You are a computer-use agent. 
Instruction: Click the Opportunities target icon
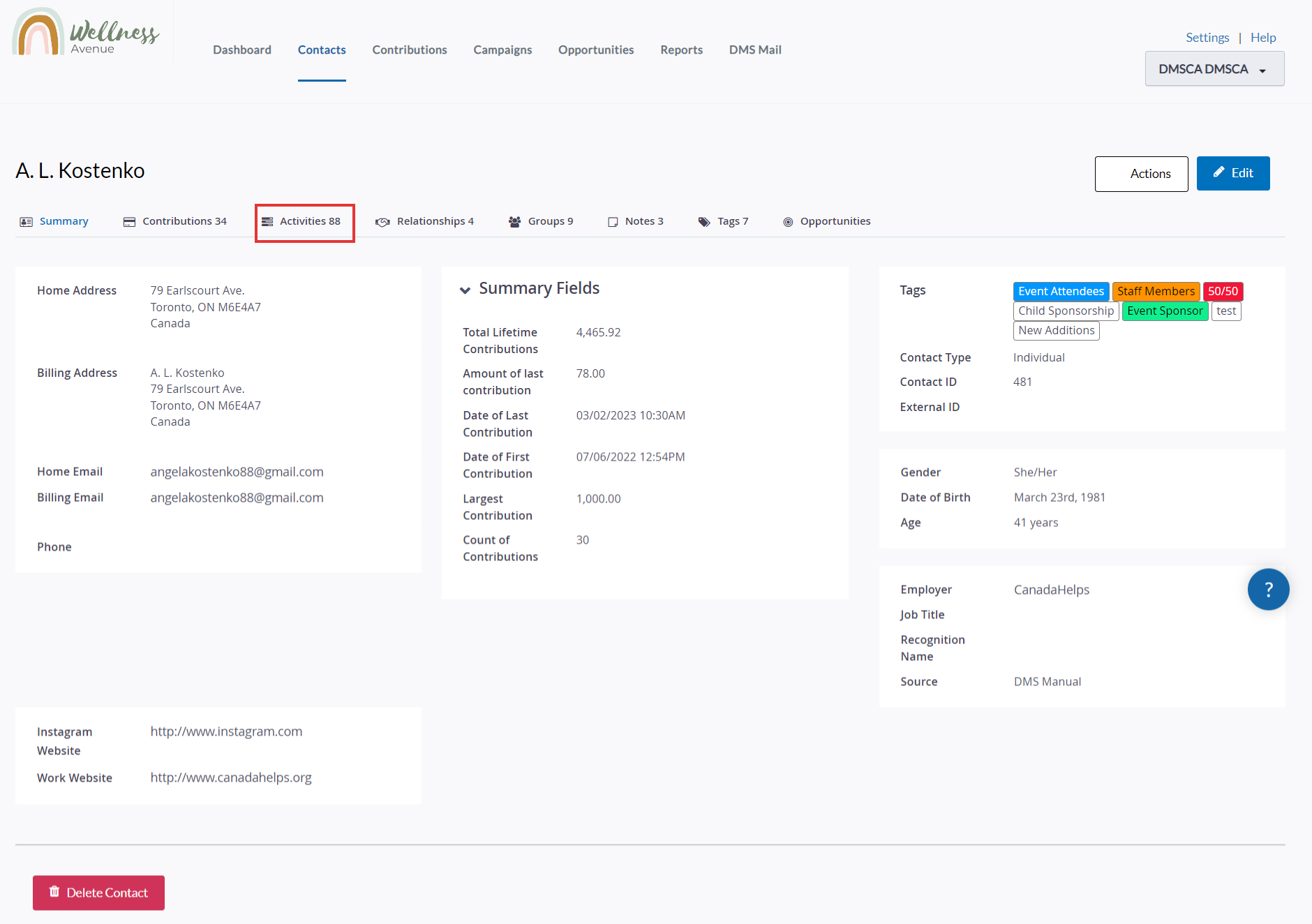[788, 222]
